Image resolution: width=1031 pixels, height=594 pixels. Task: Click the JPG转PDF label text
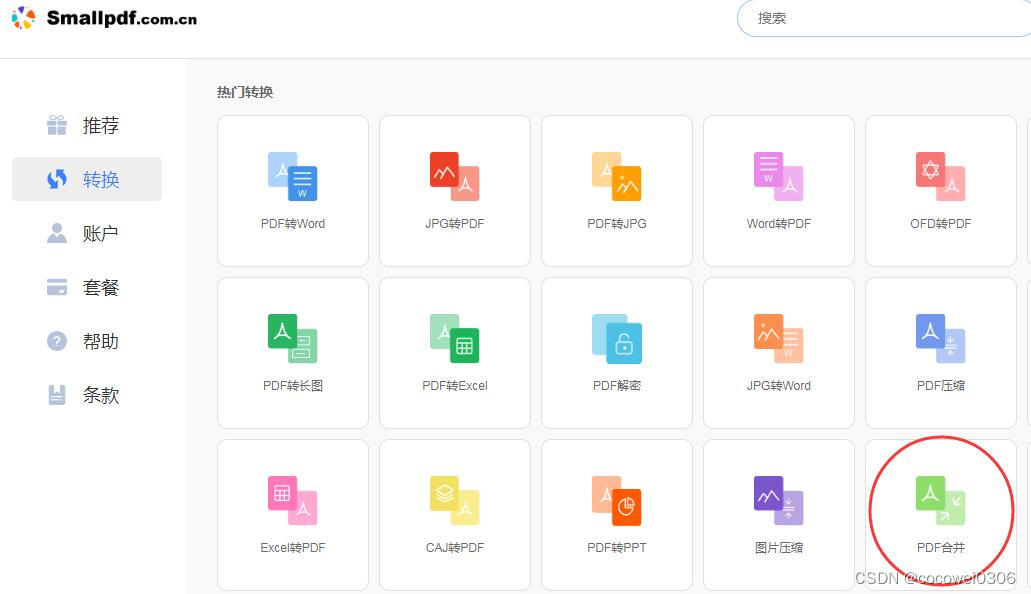tap(454, 224)
